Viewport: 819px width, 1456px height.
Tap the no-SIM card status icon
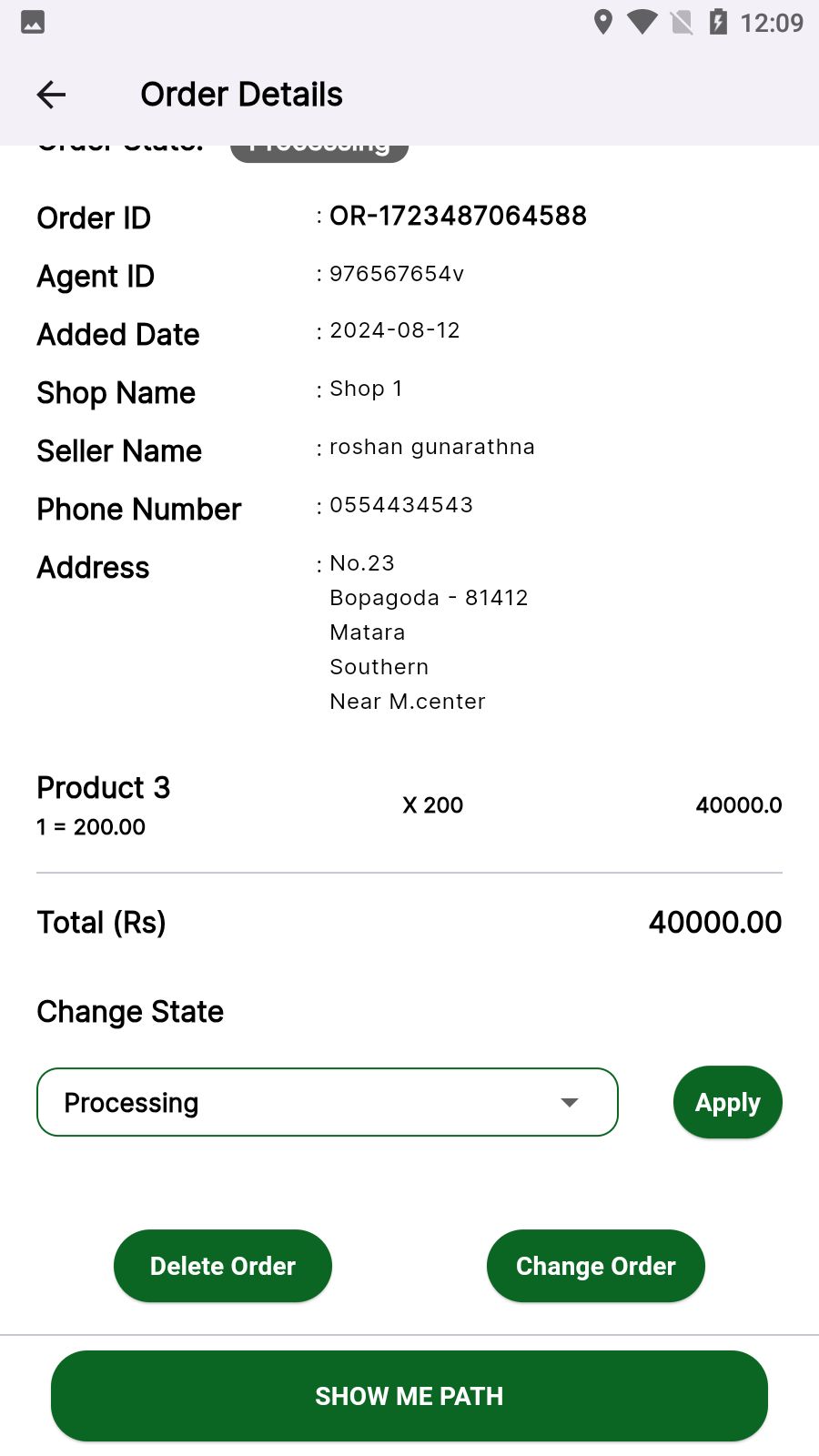click(x=682, y=22)
